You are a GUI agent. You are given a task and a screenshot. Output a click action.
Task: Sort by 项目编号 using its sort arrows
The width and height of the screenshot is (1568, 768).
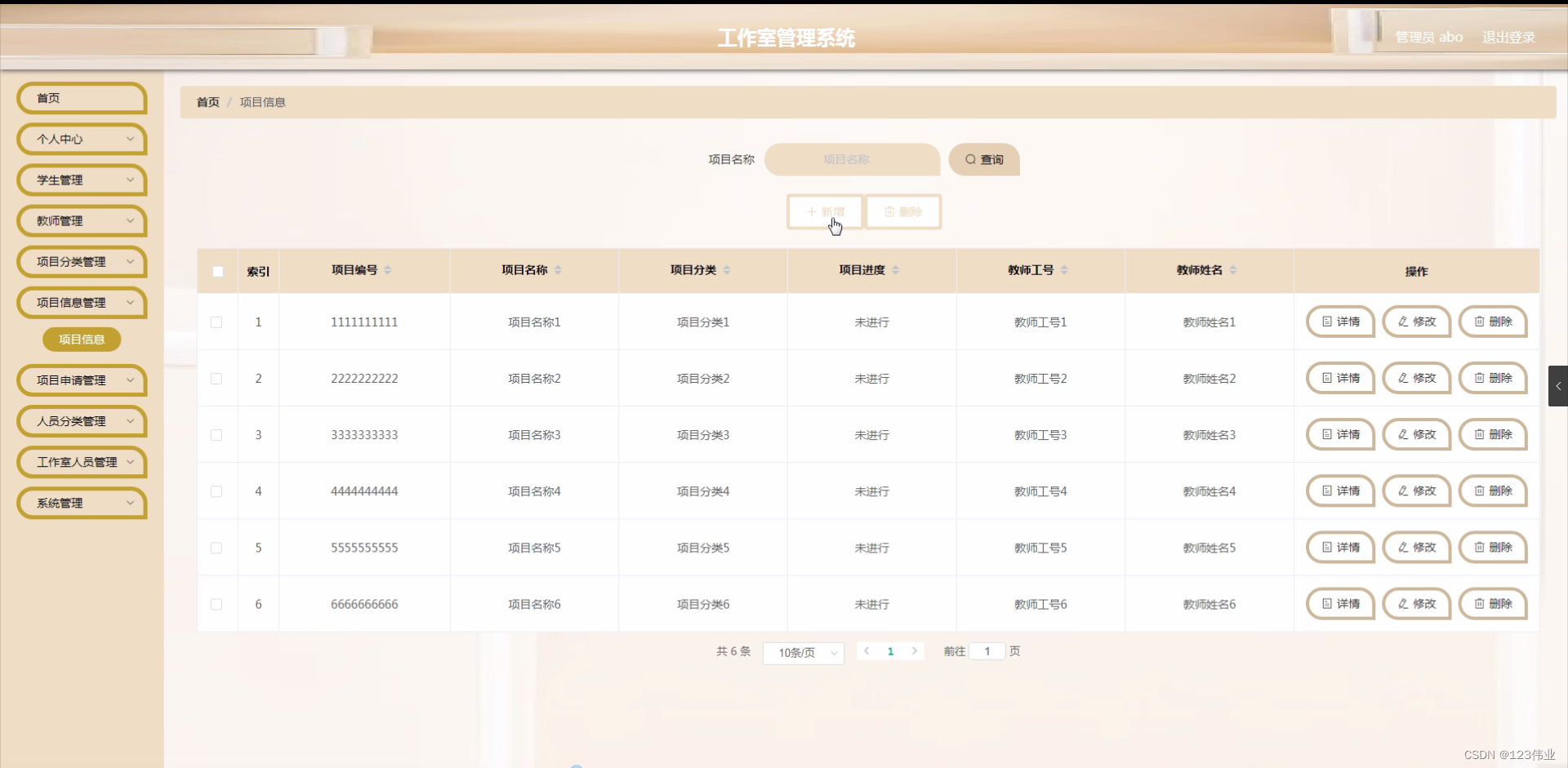point(389,270)
